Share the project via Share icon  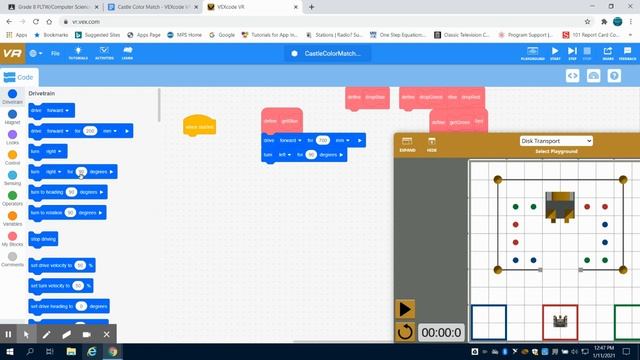(608, 53)
